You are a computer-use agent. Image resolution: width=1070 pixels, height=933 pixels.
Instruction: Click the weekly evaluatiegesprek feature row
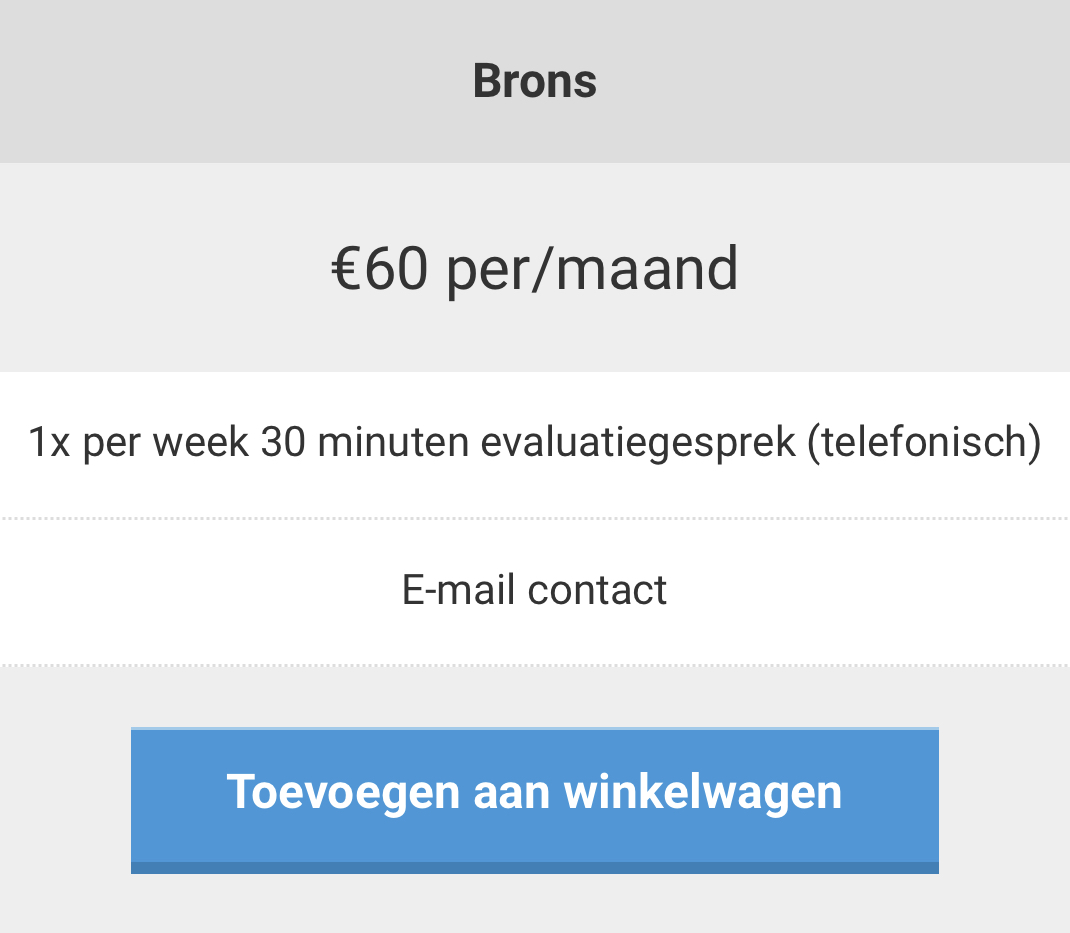pyautogui.click(x=534, y=443)
